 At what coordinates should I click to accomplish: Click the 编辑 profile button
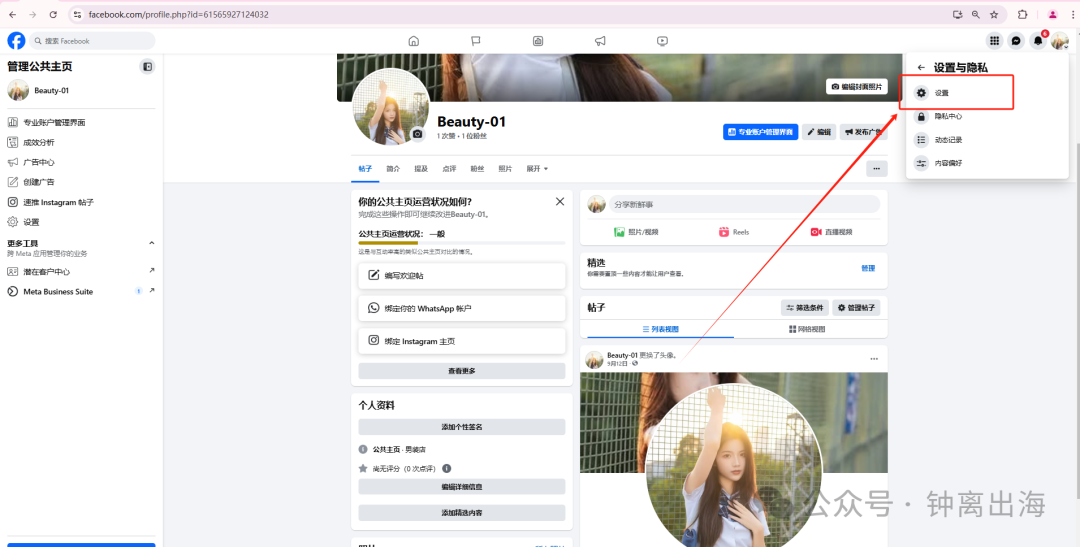[x=819, y=132]
